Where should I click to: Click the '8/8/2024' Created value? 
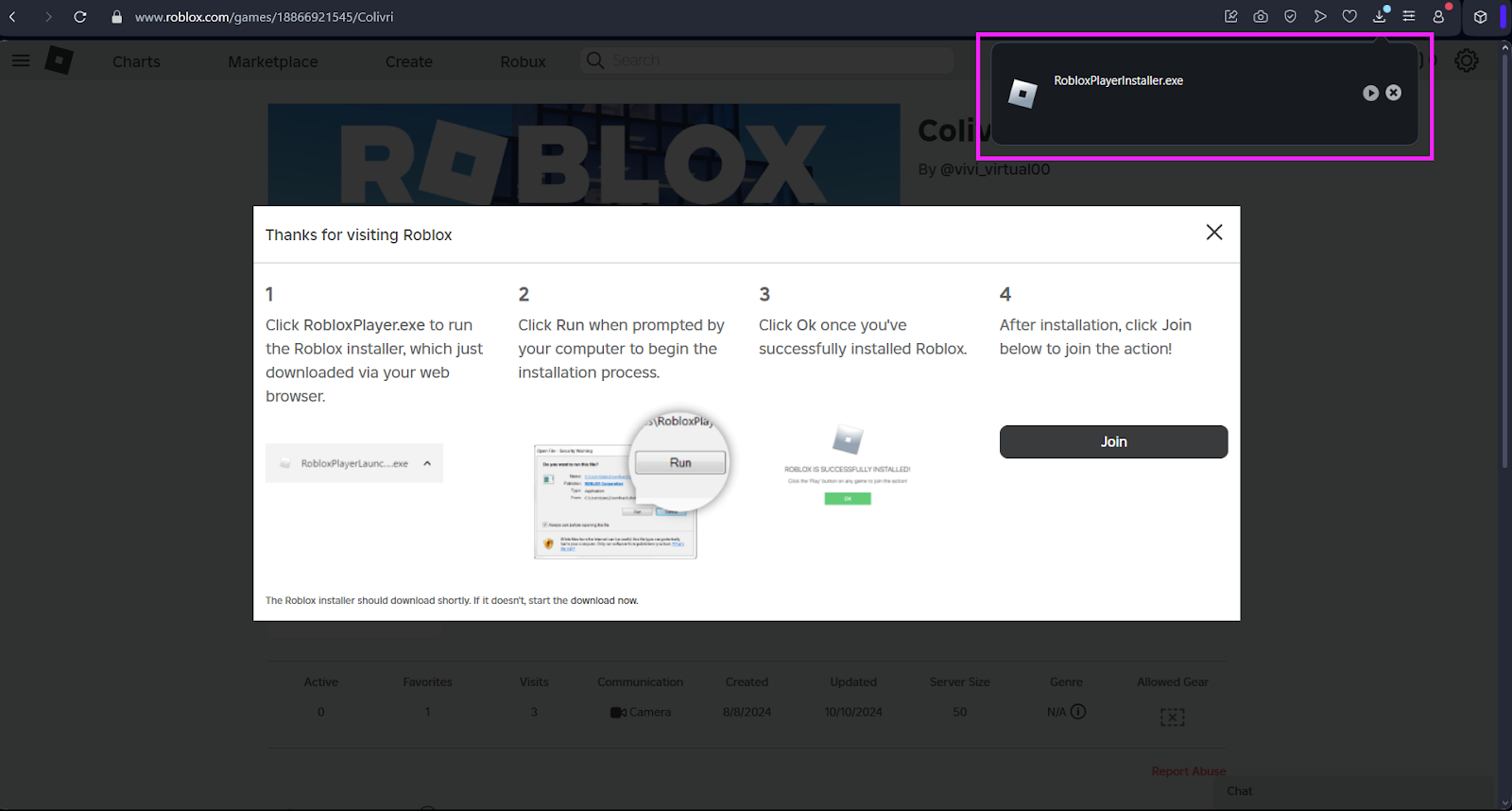pos(747,712)
